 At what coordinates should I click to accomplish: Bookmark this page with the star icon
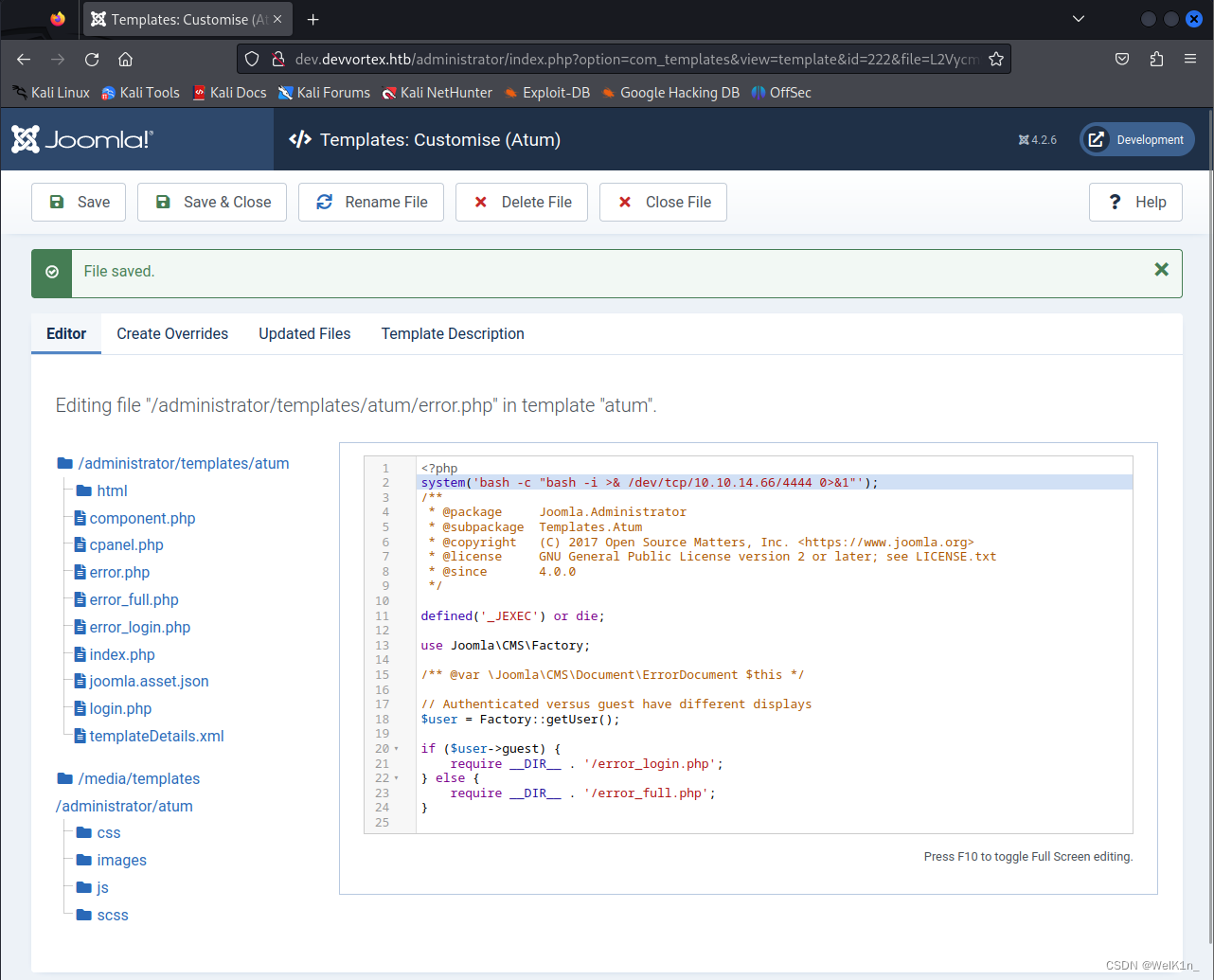996,59
